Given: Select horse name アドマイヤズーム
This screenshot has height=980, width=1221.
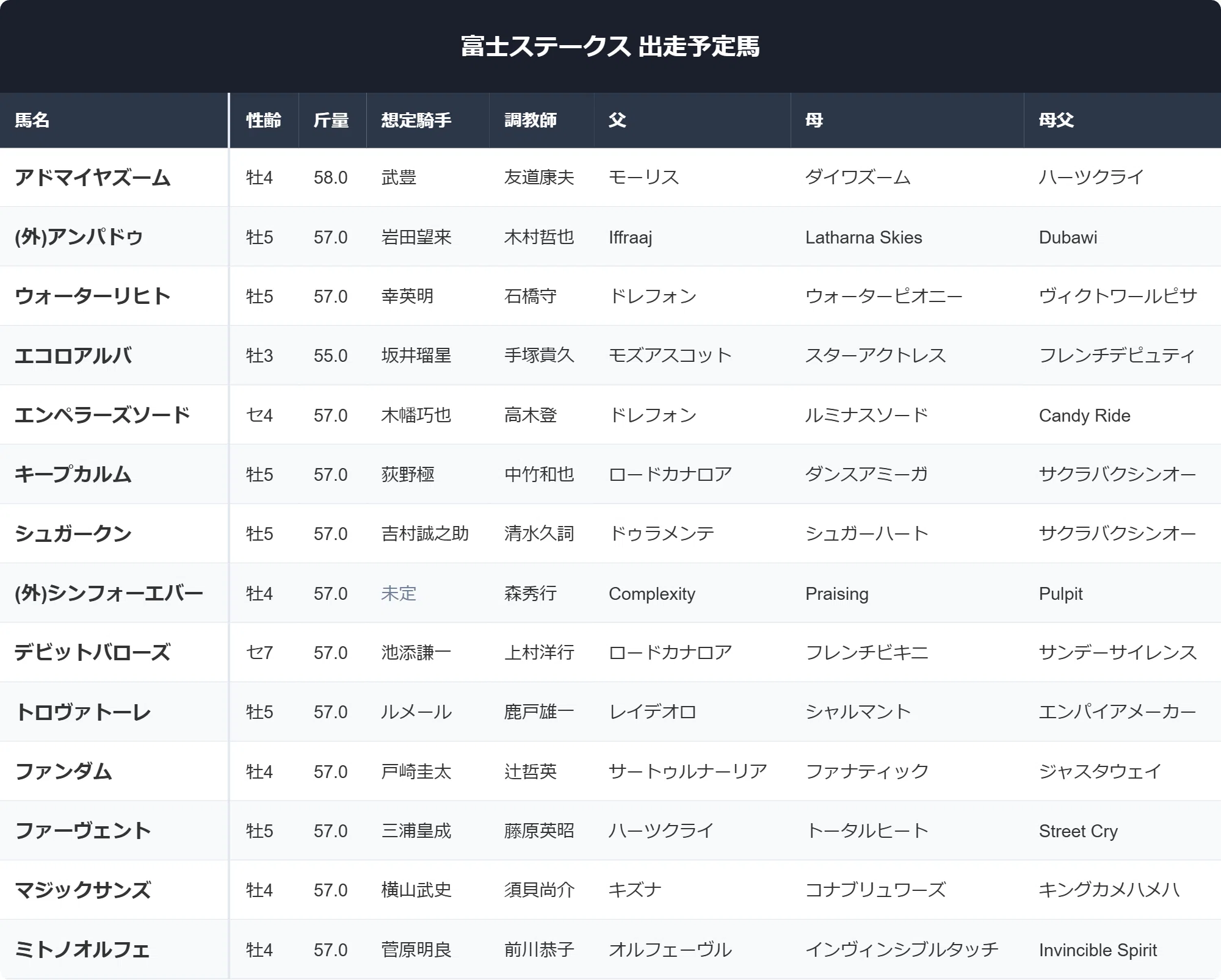Looking at the screenshot, I should pyautogui.click(x=93, y=178).
